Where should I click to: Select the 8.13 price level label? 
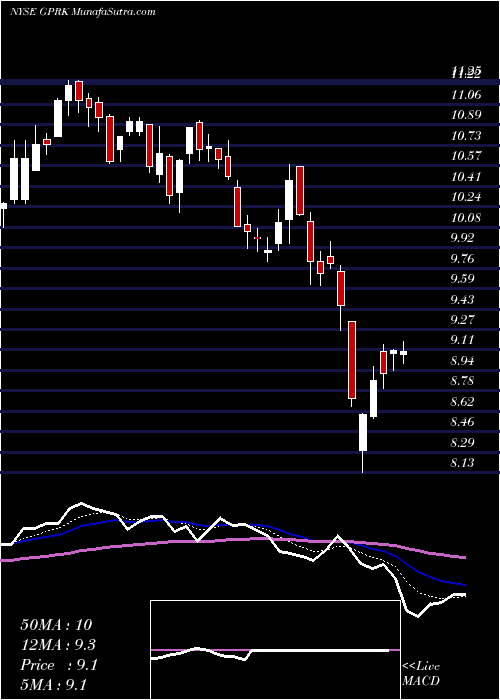point(462,463)
